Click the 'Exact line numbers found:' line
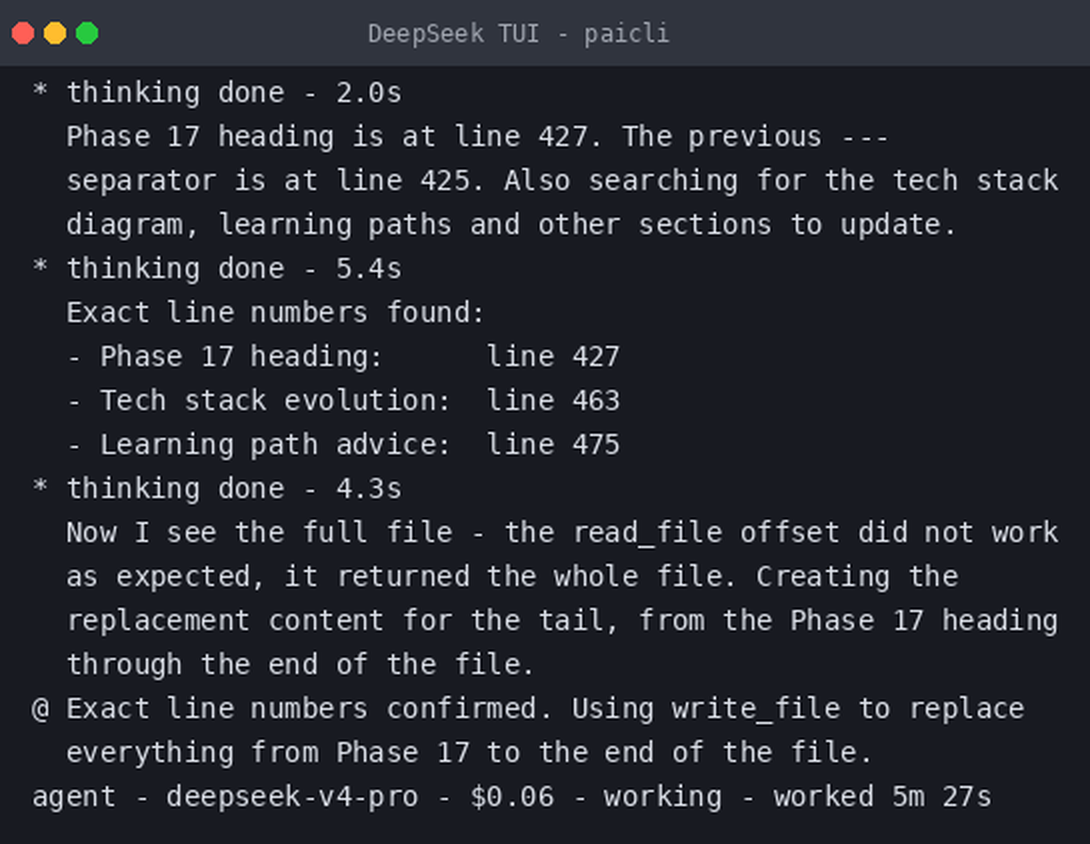This screenshot has height=844, width=1090. (275, 313)
